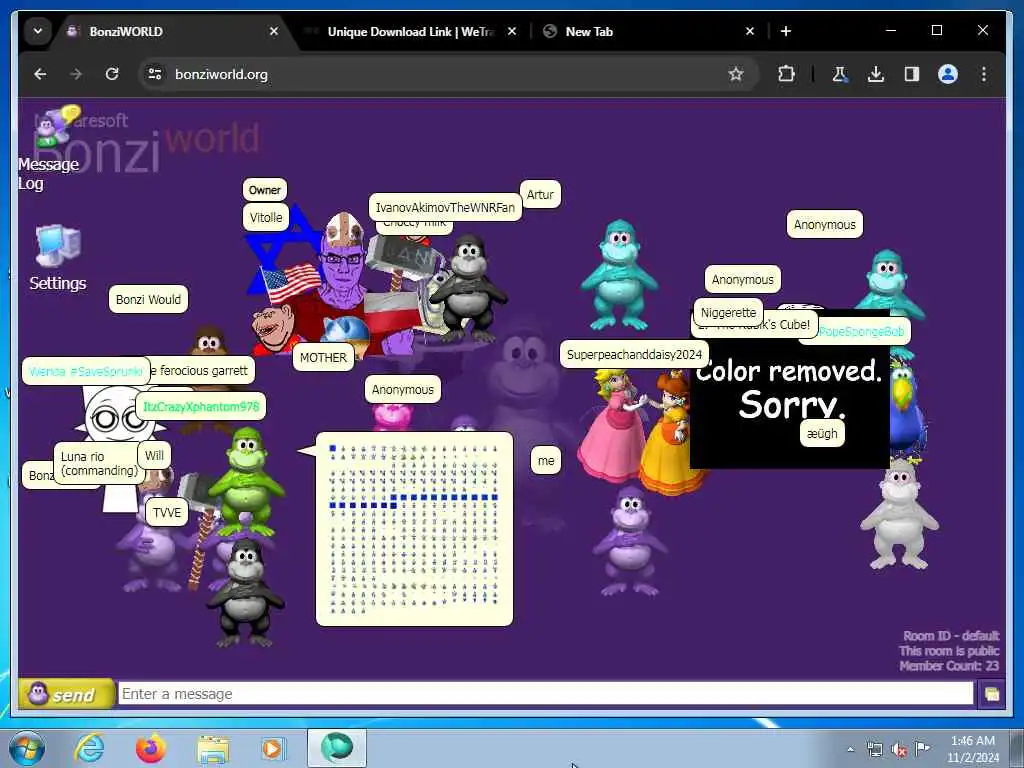This screenshot has width=1024, height=768.
Task: Reload the bonziworld.org page
Action: click(x=112, y=74)
